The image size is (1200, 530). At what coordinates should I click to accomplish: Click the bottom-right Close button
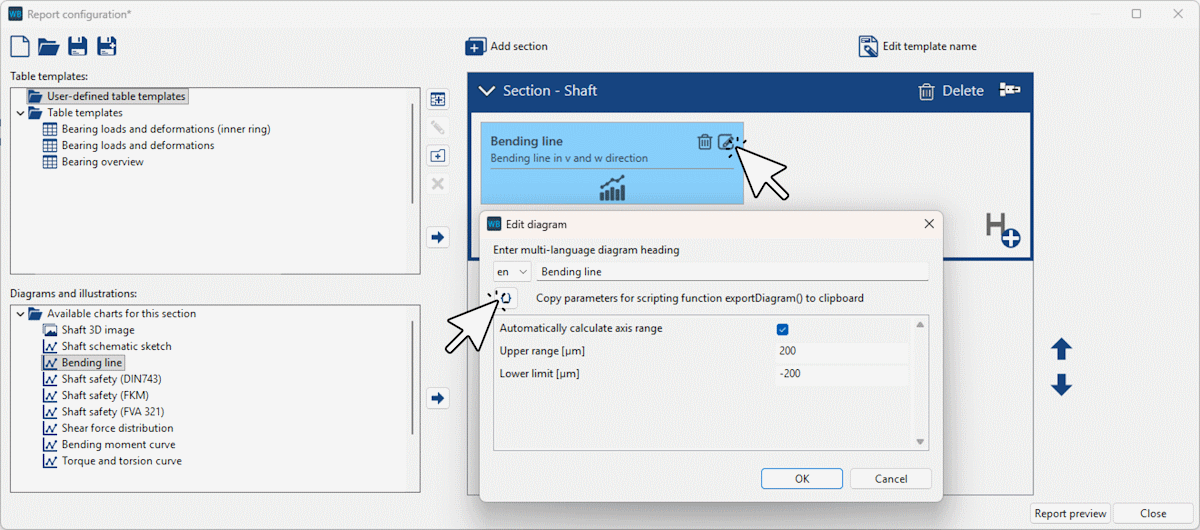1153,514
